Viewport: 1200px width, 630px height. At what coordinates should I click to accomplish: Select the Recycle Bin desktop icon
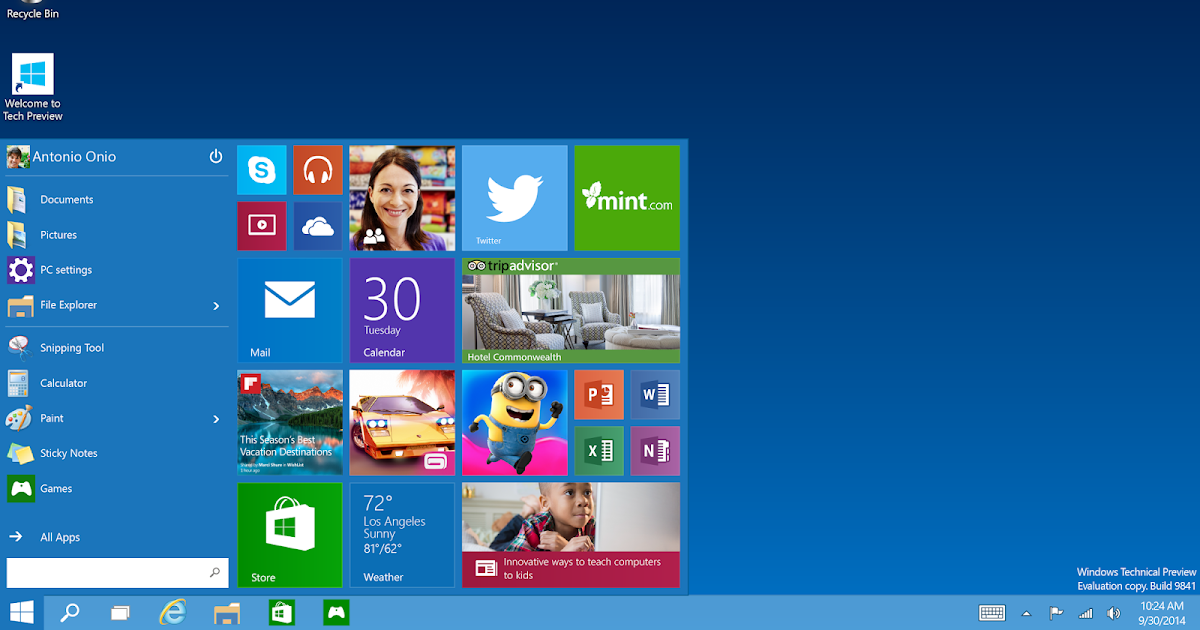pos(32,10)
